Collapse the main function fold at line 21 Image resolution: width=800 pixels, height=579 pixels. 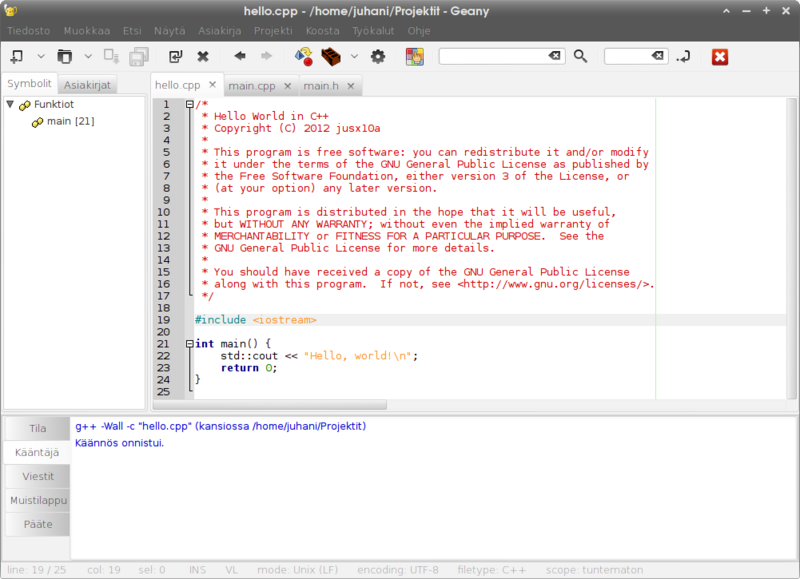(x=189, y=344)
